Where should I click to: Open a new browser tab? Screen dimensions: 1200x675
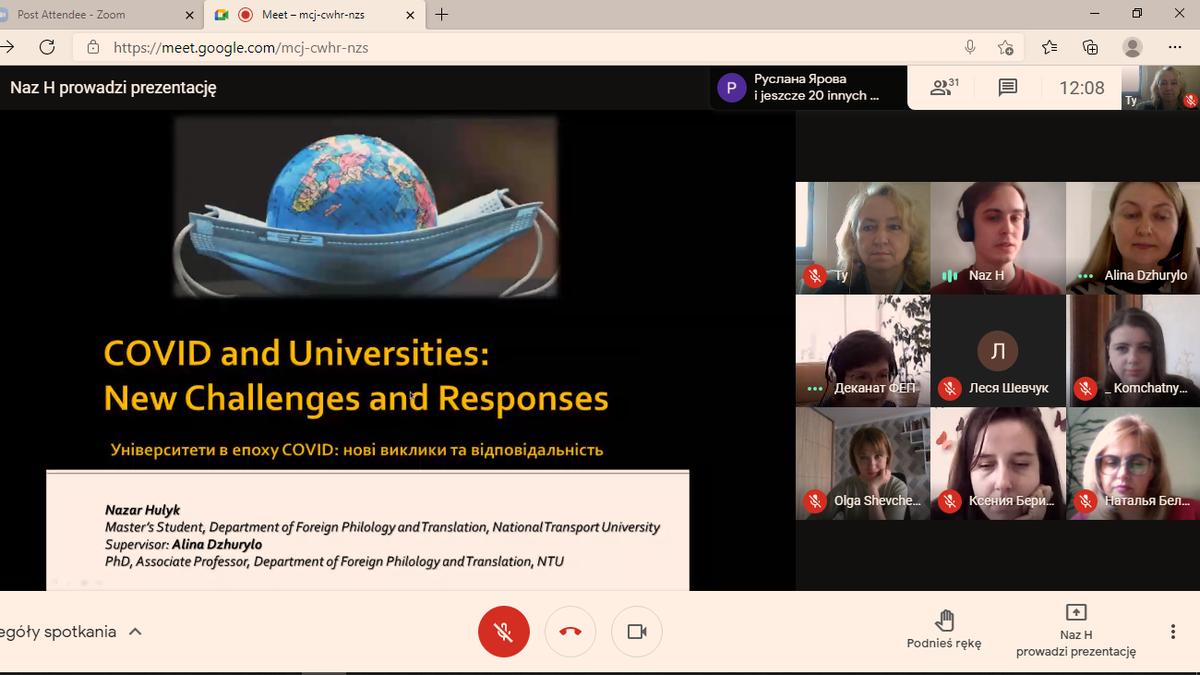[x=442, y=14]
